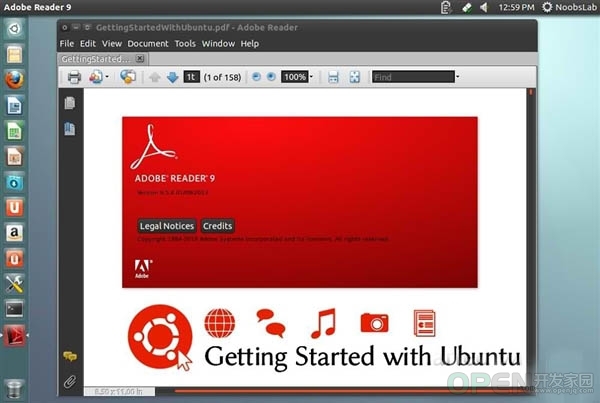Image resolution: width=600 pixels, height=403 pixels.
Task: Click the page number input box
Action: [191, 77]
